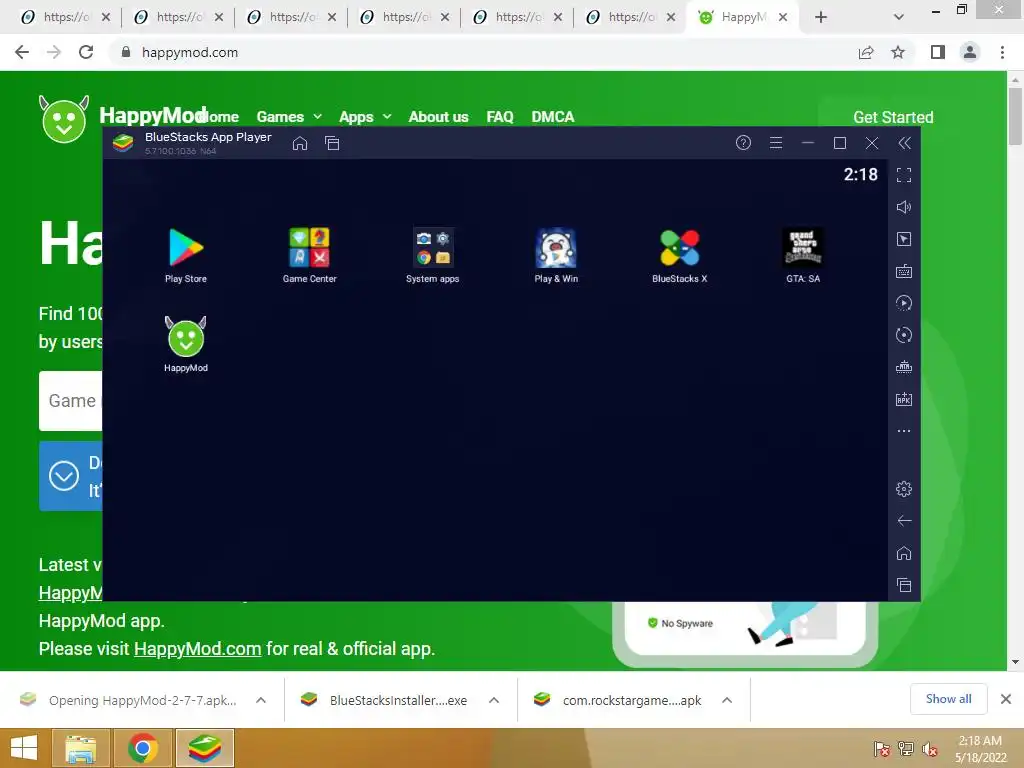Open BlueStacks help question mark icon
Image resolution: width=1024 pixels, height=768 pixels.
[x=743, y=143]
